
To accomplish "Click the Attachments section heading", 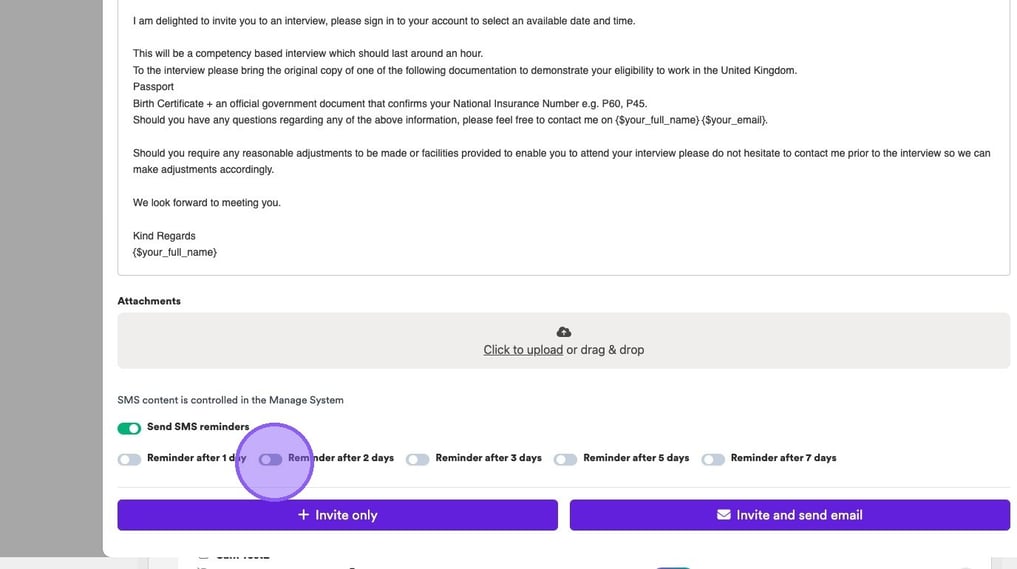I will pos(149,301).
